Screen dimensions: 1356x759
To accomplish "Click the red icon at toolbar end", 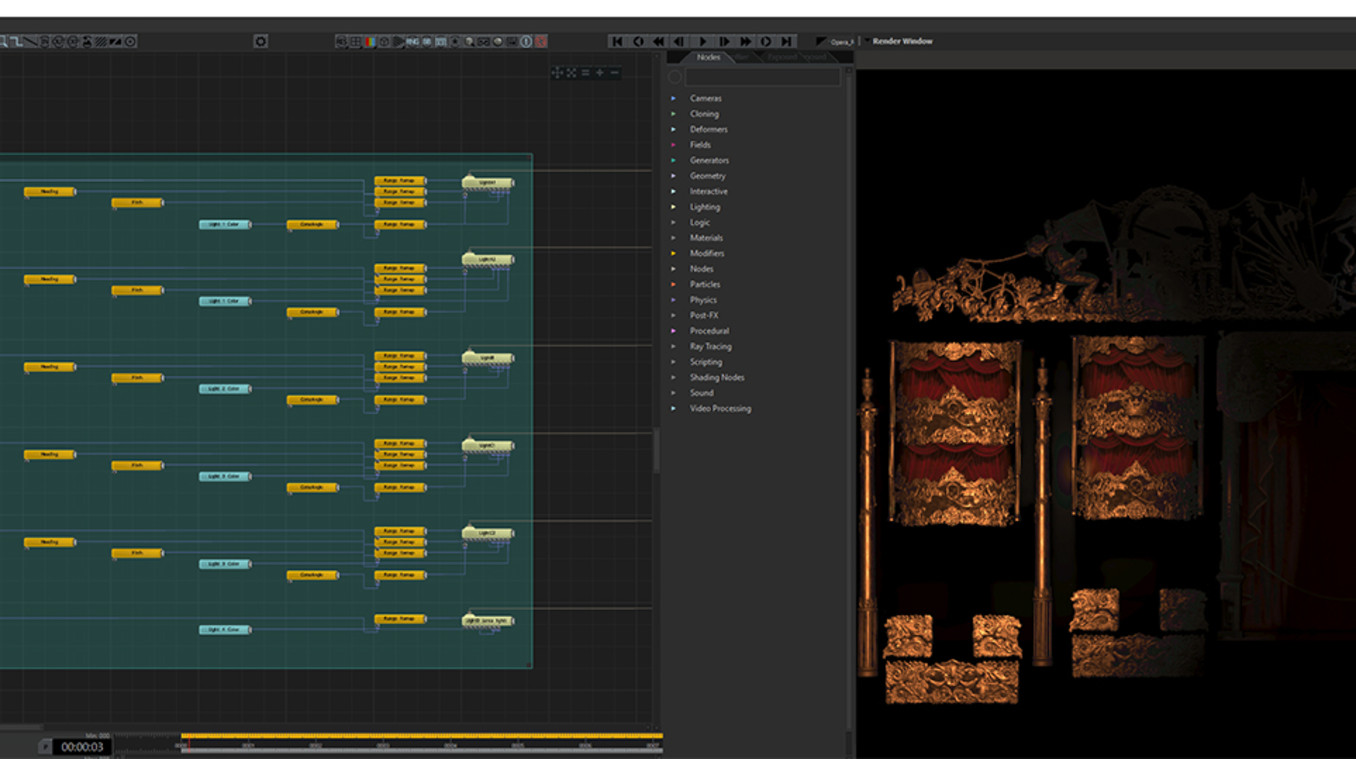I will tap(541, 42).
